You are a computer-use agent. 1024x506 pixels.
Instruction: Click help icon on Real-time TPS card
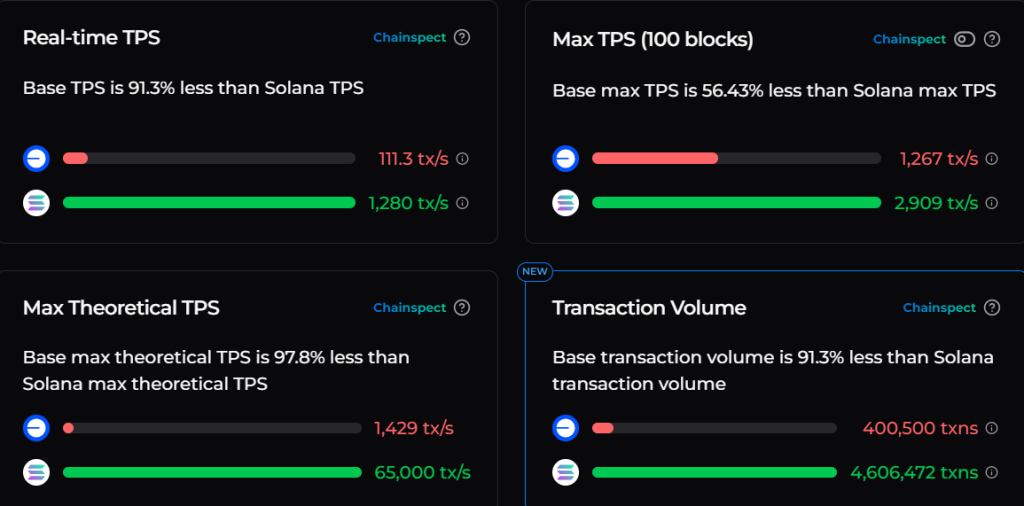[x=461, y=38]
